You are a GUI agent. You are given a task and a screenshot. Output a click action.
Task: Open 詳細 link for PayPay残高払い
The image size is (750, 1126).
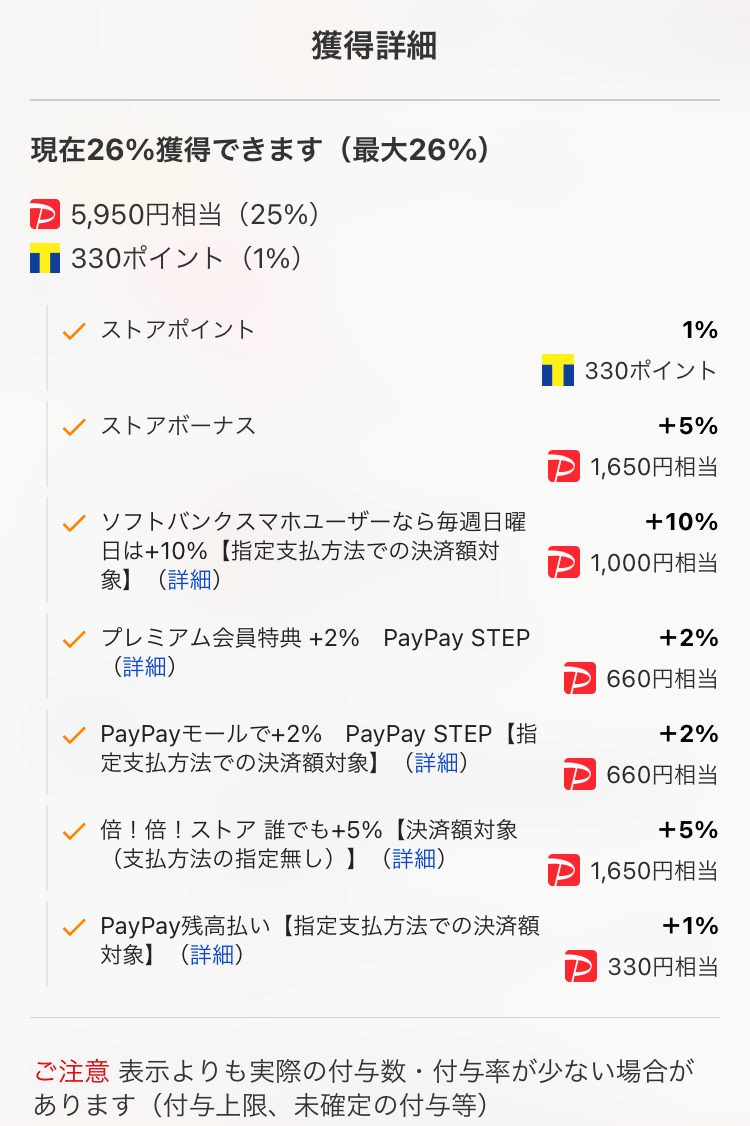(212, 954)
